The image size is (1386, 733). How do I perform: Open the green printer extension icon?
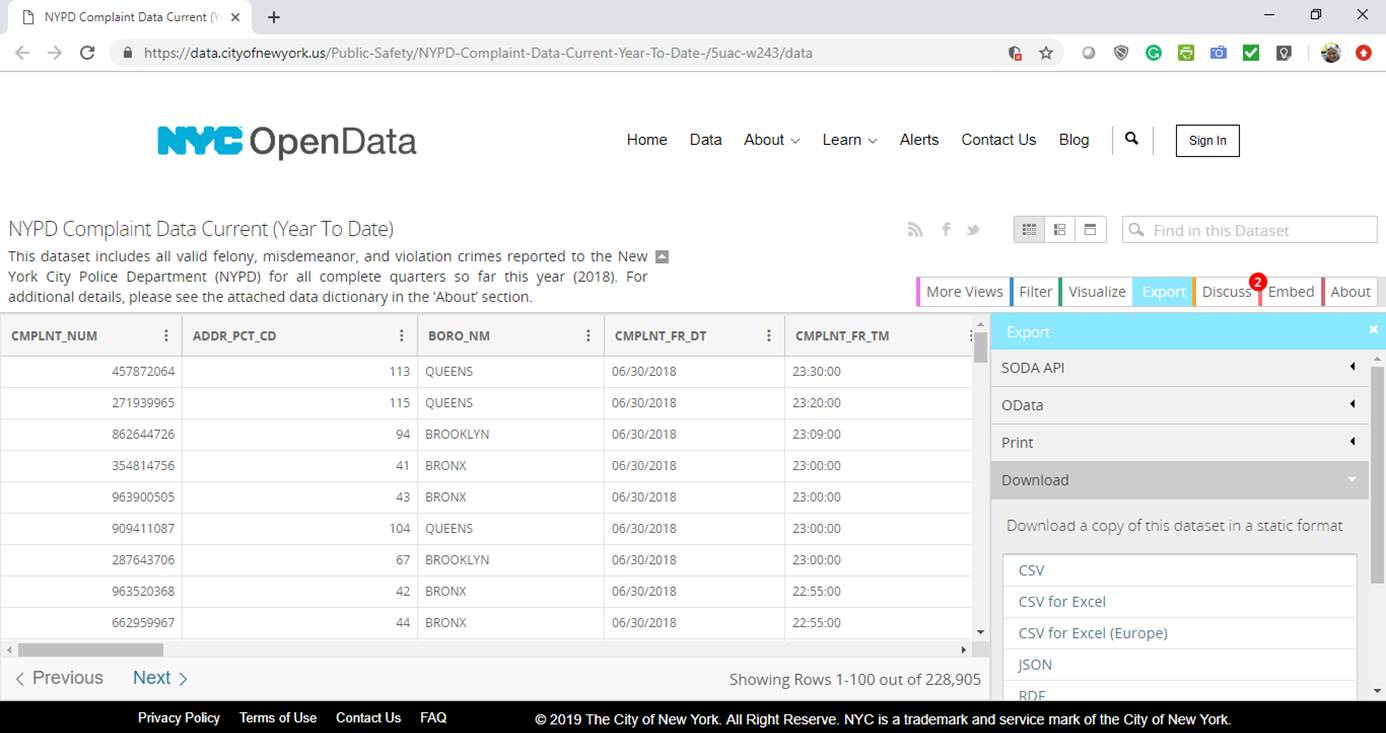(1185, 53)
